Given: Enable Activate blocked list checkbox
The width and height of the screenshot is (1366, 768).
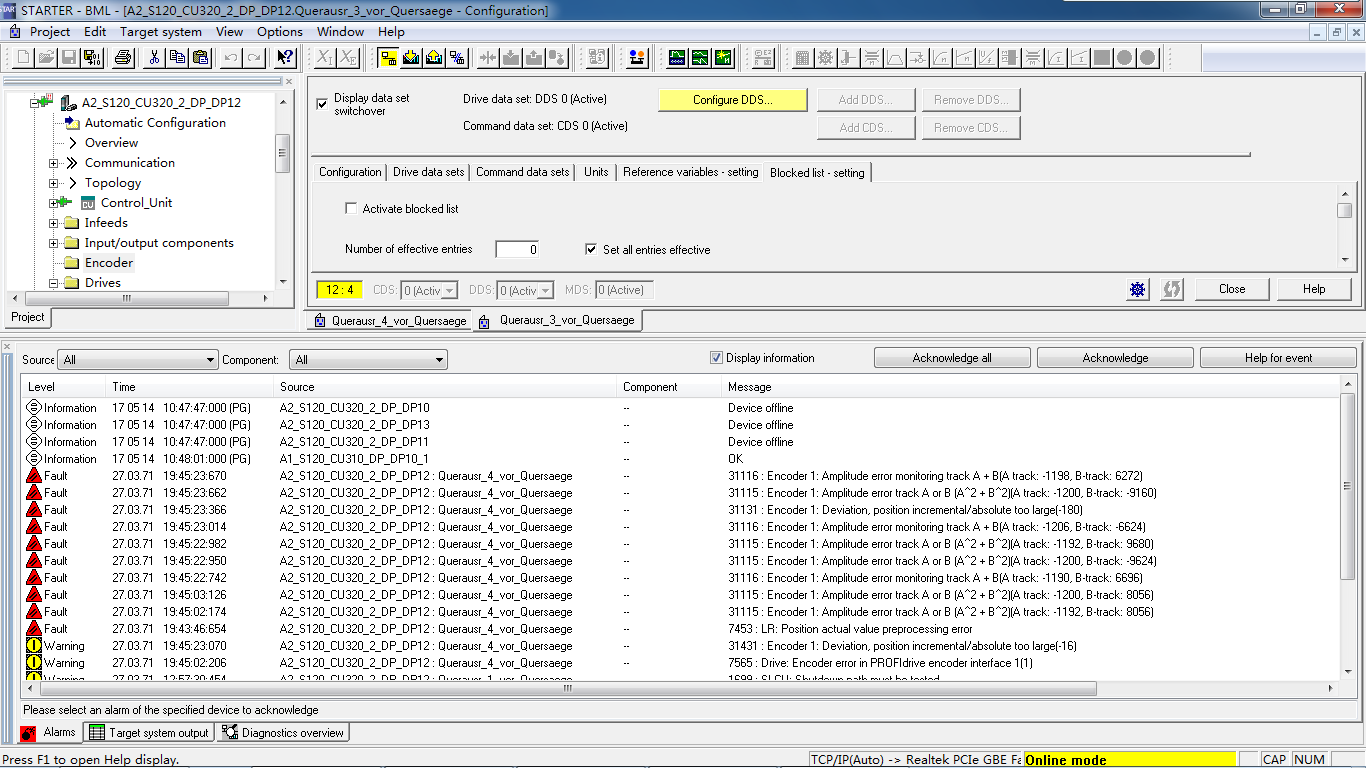Looking at the screenshot, I should (x=351, y=209).
